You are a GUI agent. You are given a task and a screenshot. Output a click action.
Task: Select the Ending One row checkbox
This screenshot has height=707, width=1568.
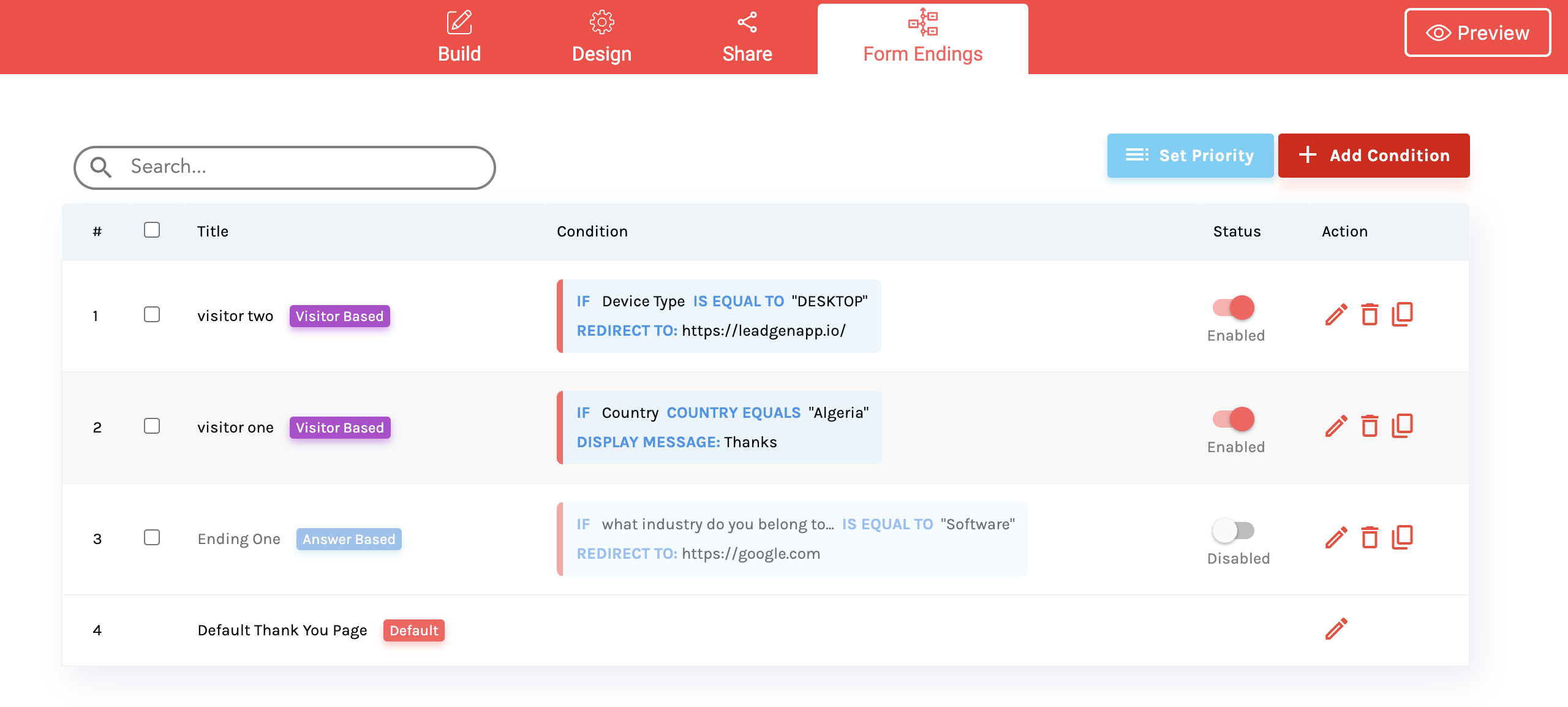152,538
